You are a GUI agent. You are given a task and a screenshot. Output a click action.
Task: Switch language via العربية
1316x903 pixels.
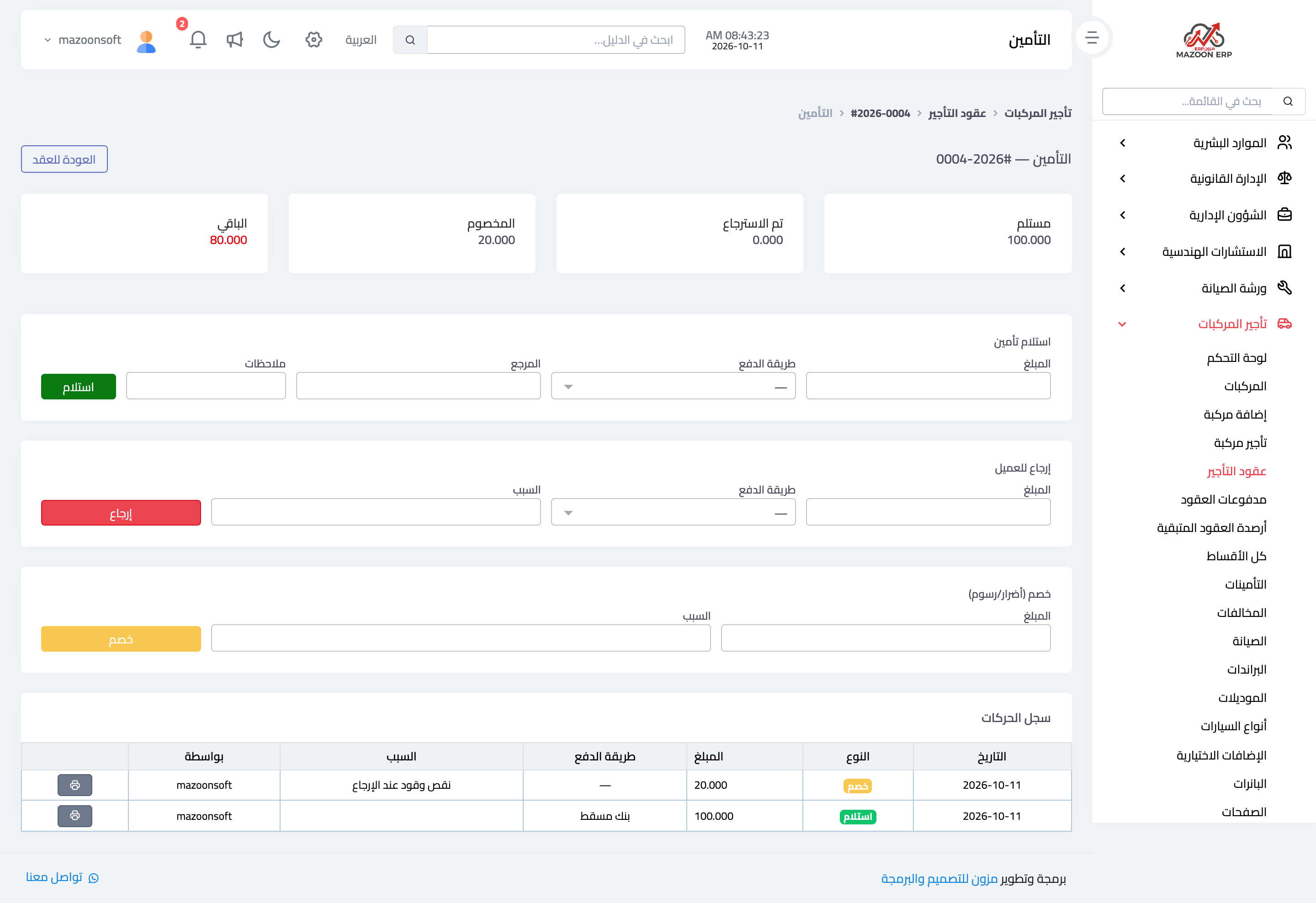361,40
